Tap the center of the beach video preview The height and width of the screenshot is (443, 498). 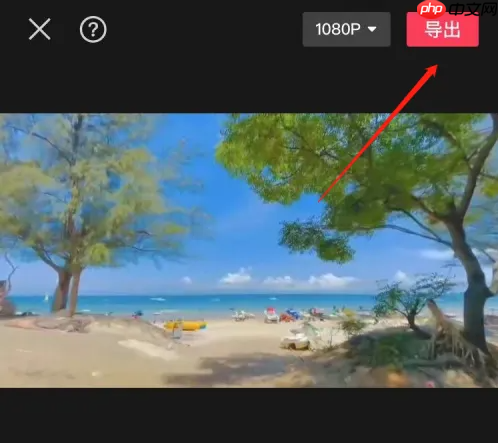(249, 250)
